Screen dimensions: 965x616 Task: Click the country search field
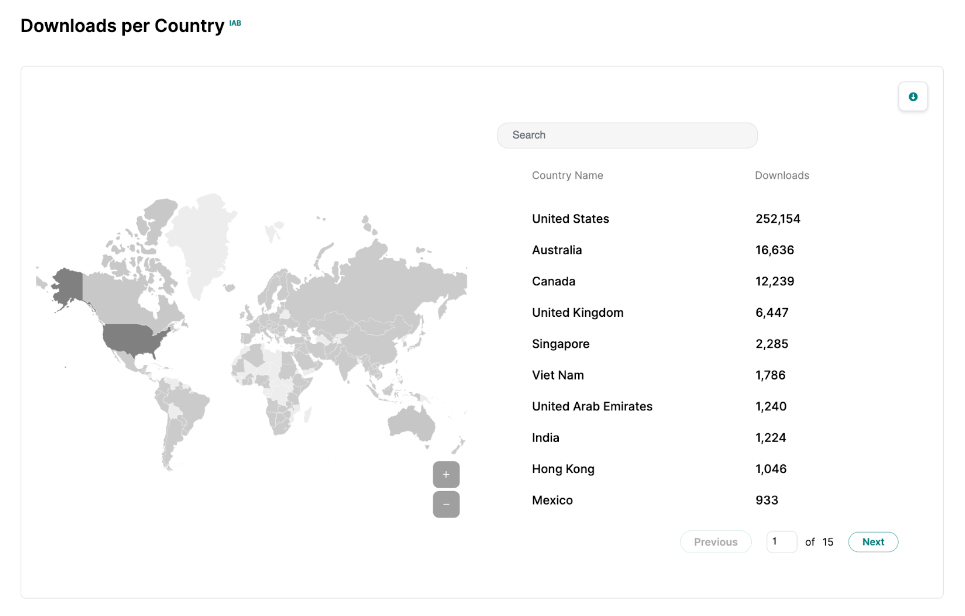click(x=627, y=135)
